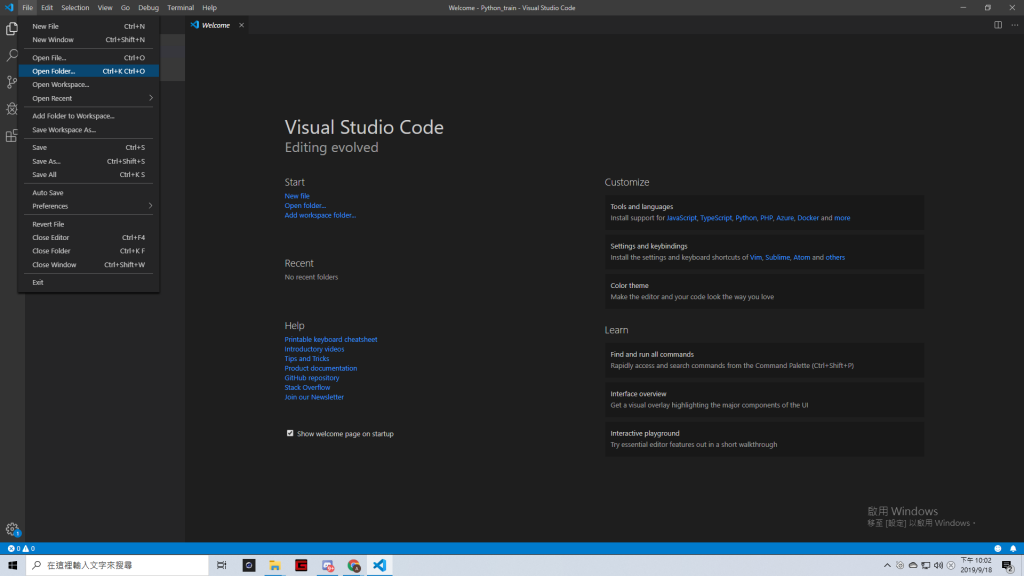Viewport: 1024px width, 576px height.
Task: Open the Source Control view
Action: [12, 82]
